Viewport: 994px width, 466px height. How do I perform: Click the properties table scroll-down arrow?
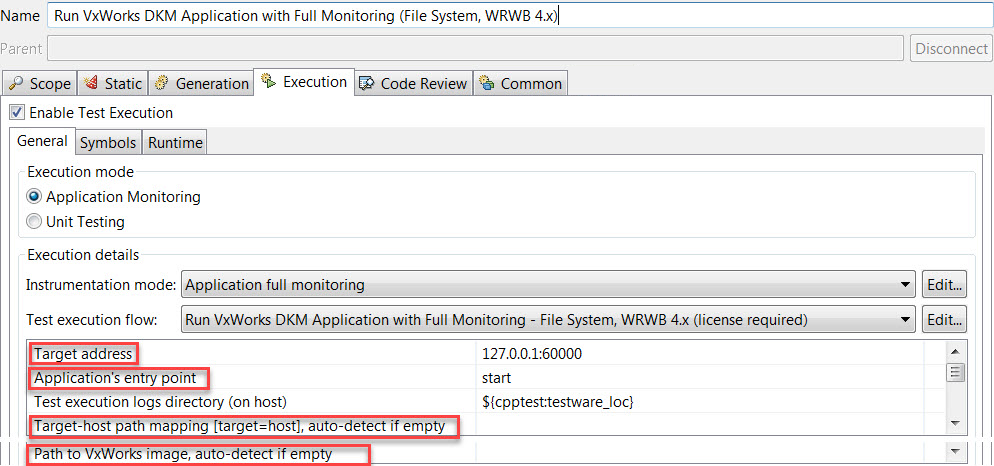point(955,422)
